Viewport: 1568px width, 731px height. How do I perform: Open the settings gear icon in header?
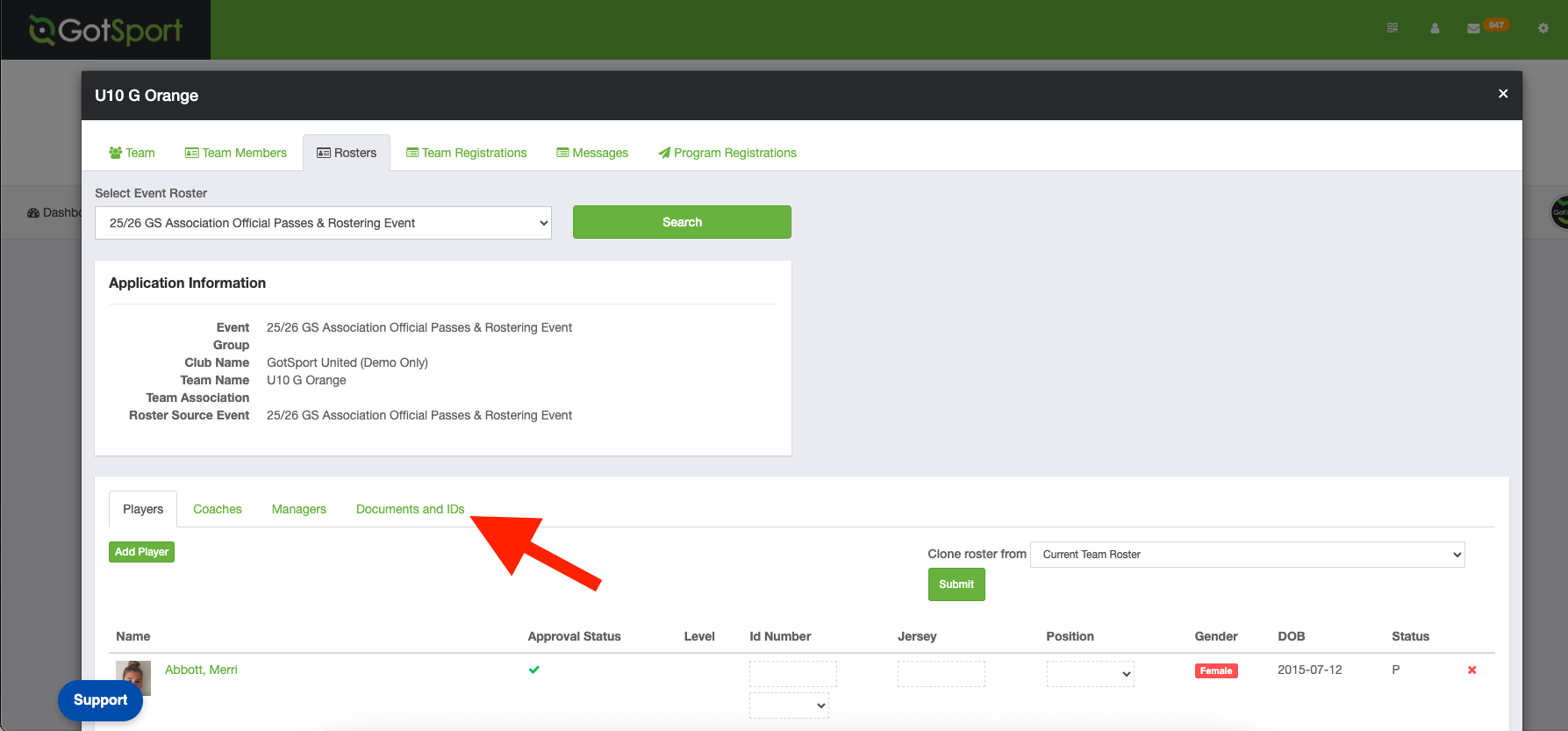(x=1543, y=28)
